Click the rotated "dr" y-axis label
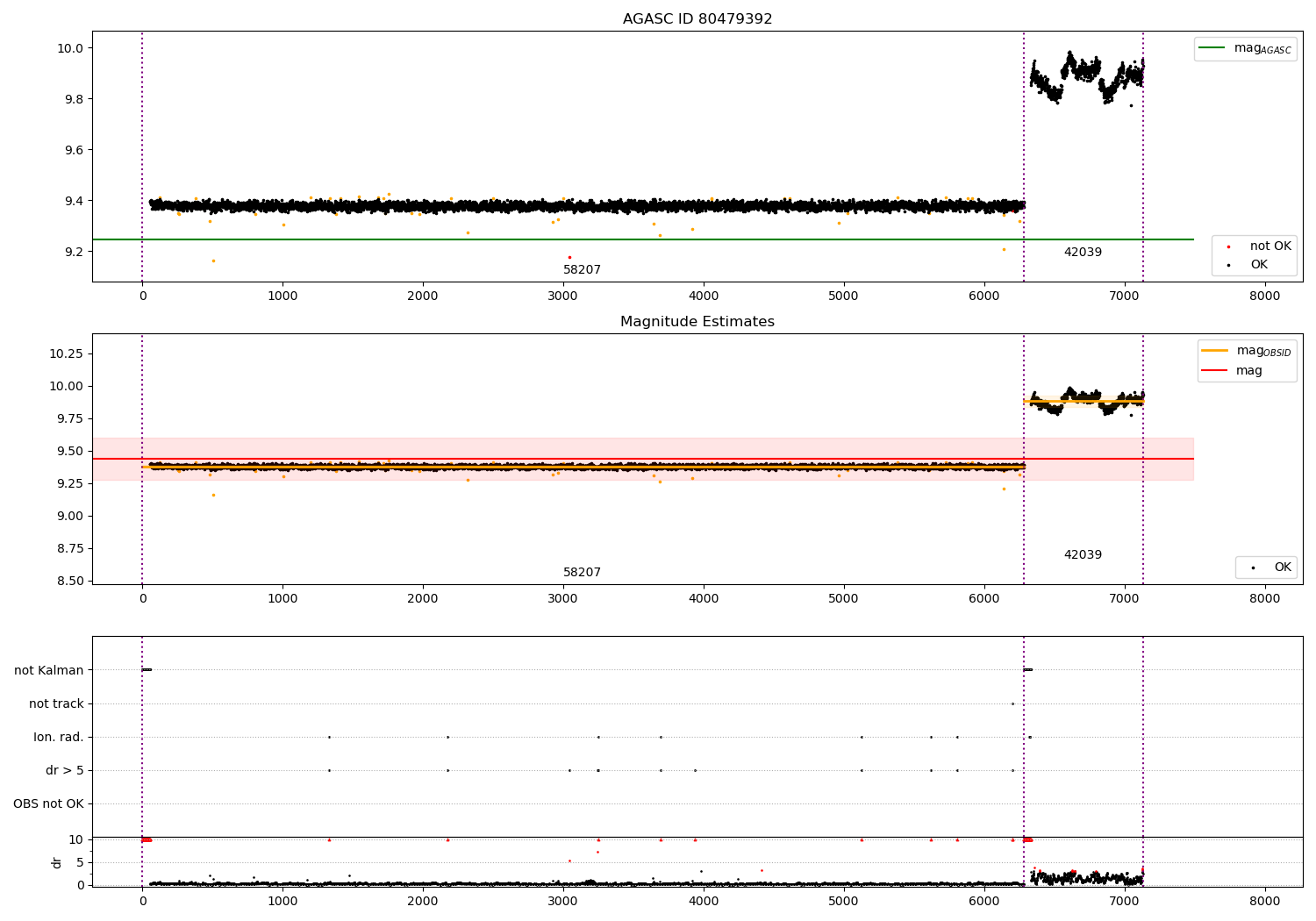The height and width of the screenshot is (921, 1316). (x=57, y=862)
